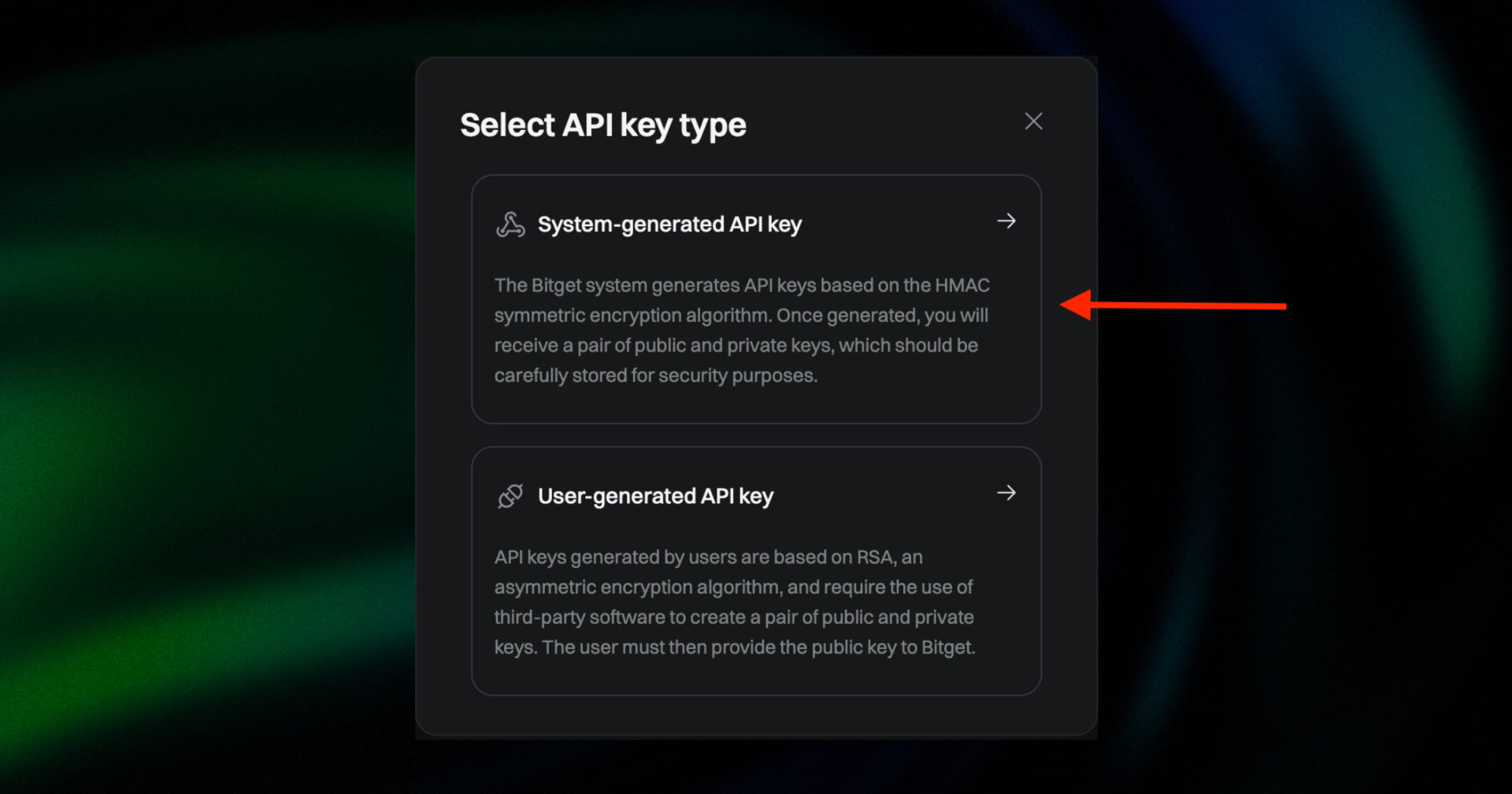Screen dimensions: 1512x794
Task: Click the User-generated API key plug icon
Action: 510,495
